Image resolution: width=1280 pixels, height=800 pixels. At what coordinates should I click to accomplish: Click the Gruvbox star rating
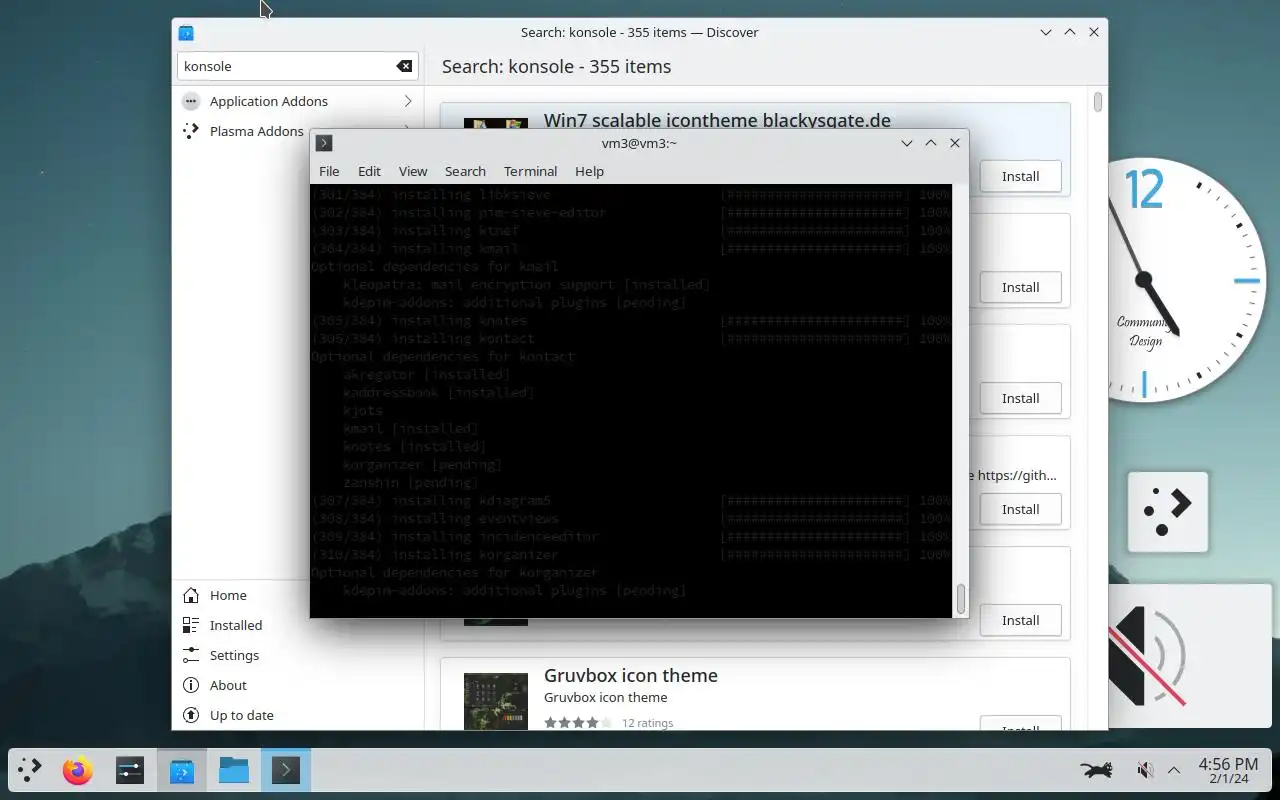(x=577, y=722)
